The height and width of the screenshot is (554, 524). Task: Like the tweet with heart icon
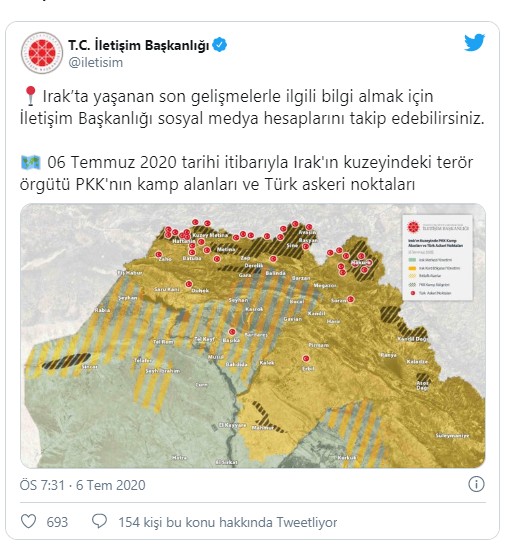pos(29,521)
